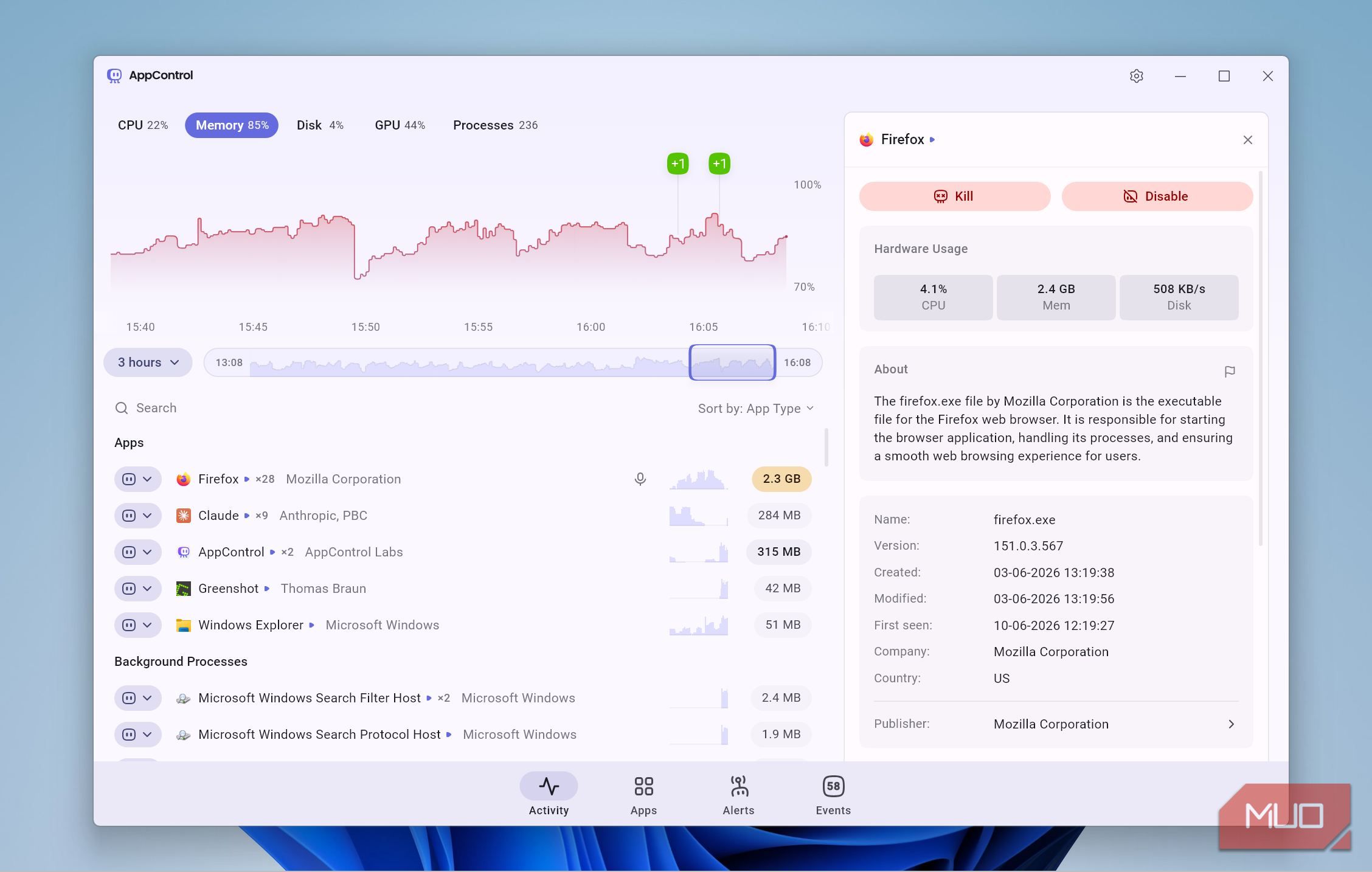
Task: Click the AppControl app icon in list
Action: click(x=183, y=552)
